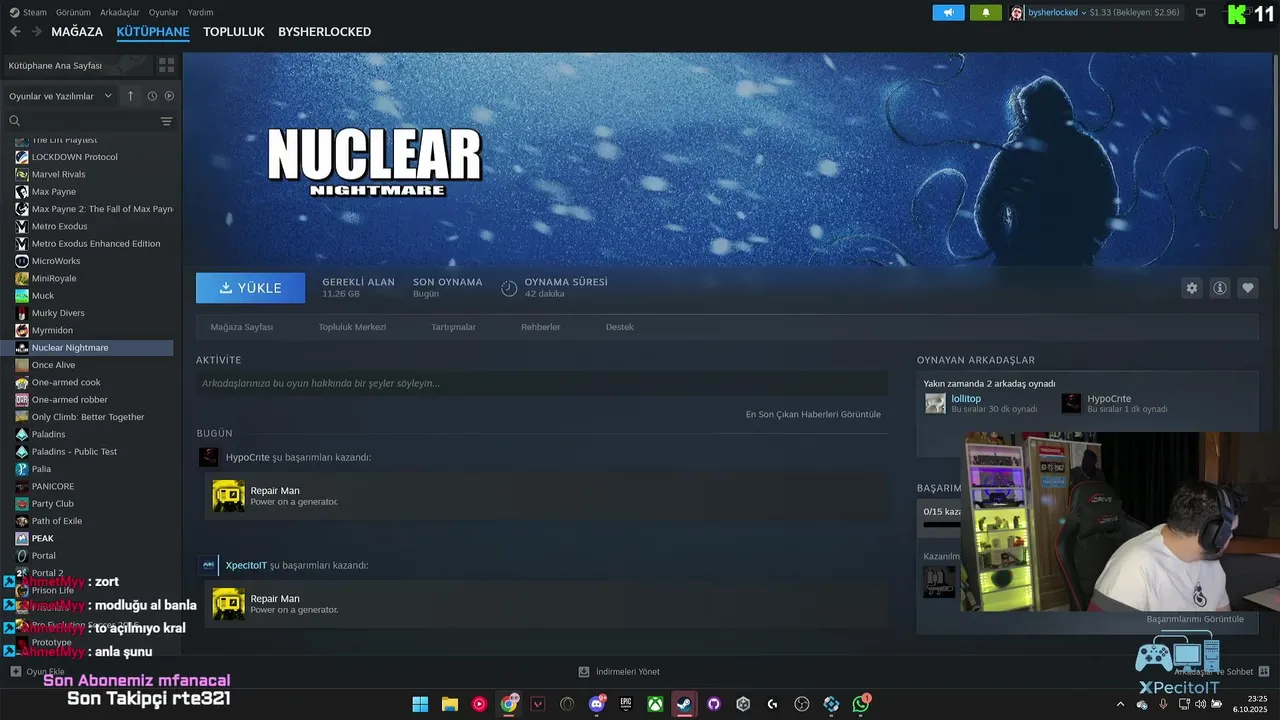Click the page vertical scrollbar
Viewport: 1280px width, 720px height.
tap(1276, 140)
